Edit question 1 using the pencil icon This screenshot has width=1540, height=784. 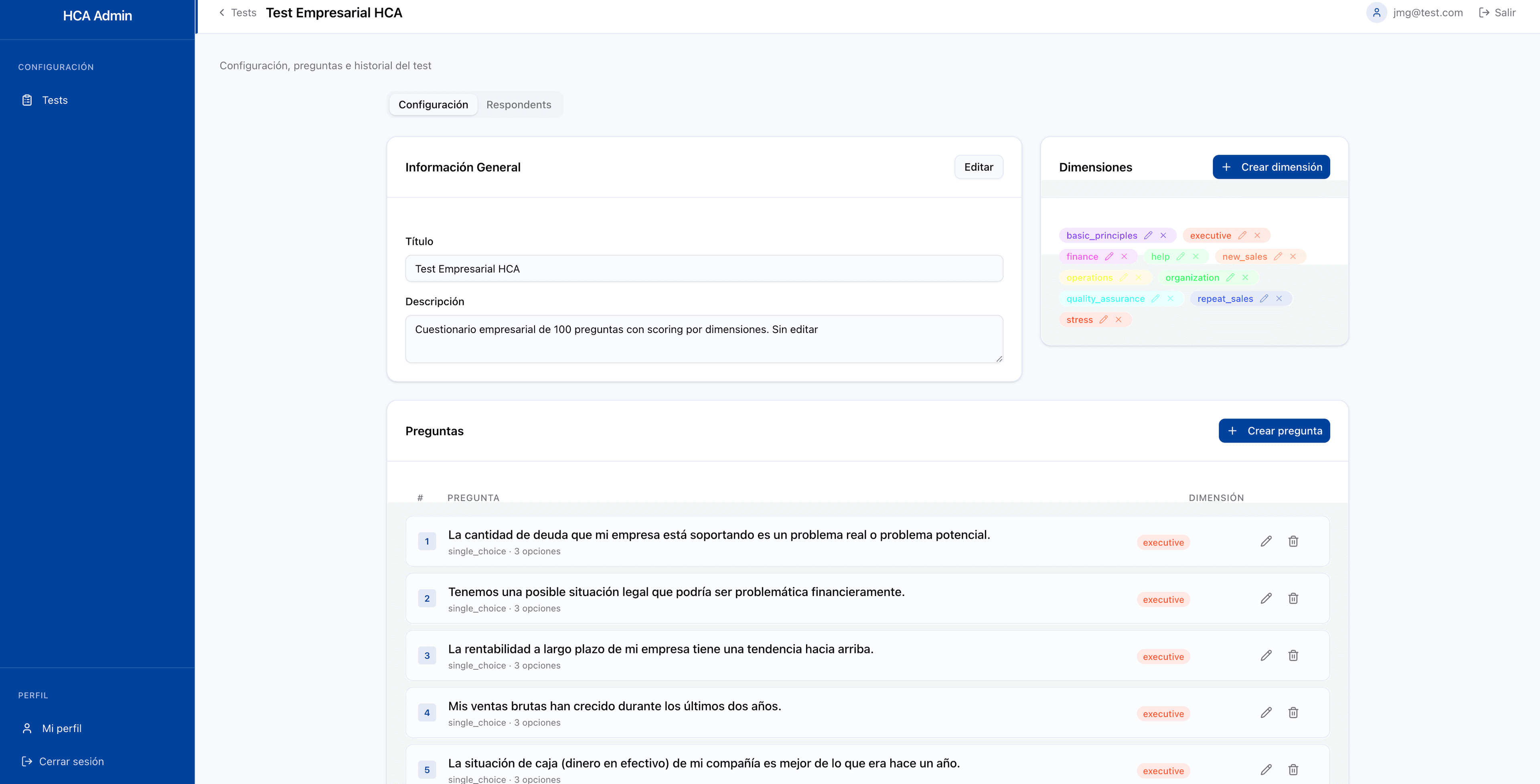[x=1266, y=541]
